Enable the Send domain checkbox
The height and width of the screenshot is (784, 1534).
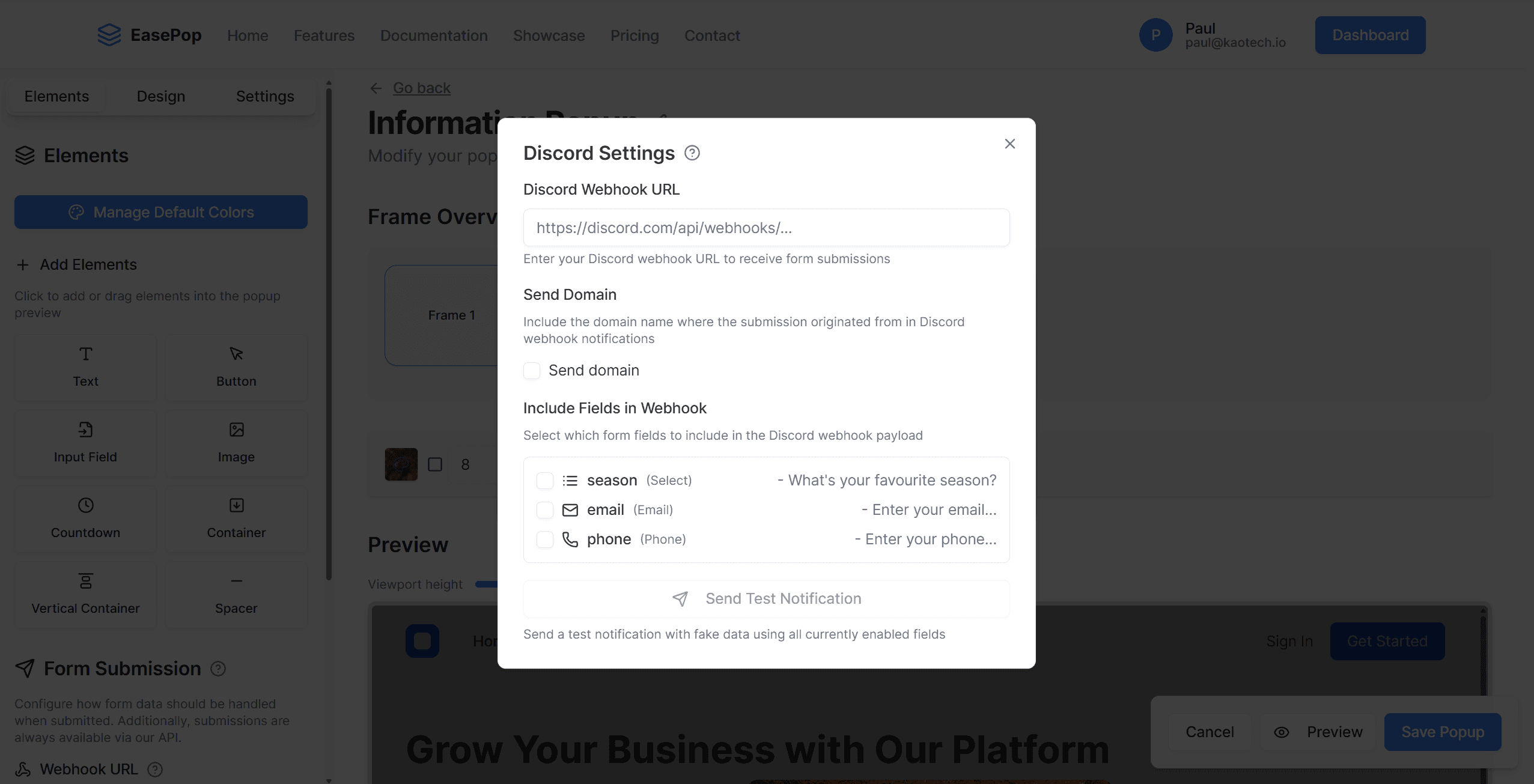pos(532,371)
